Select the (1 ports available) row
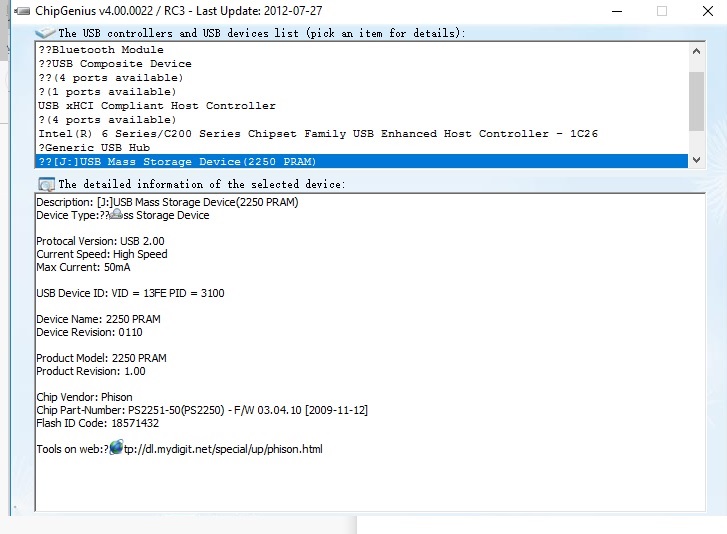Viewport: 727px width, 534px height. click(362, 92)
